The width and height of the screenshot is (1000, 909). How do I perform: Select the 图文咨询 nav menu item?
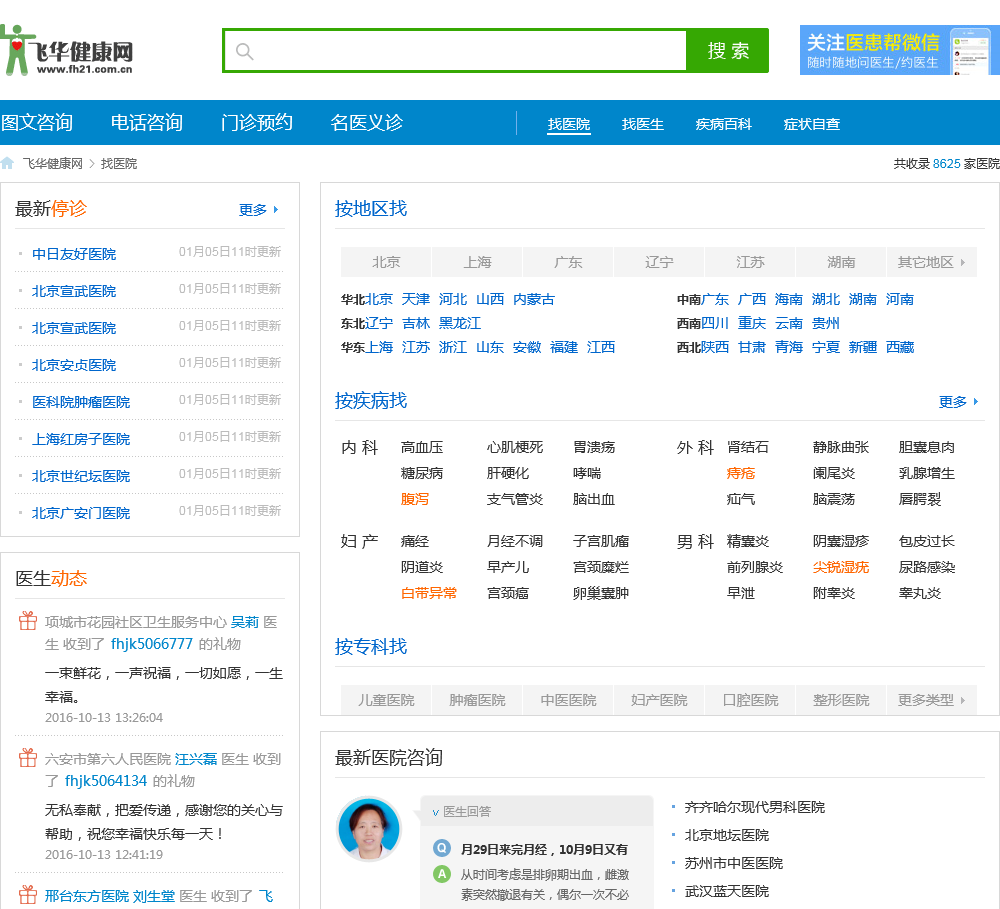click(x=37, y=123)
